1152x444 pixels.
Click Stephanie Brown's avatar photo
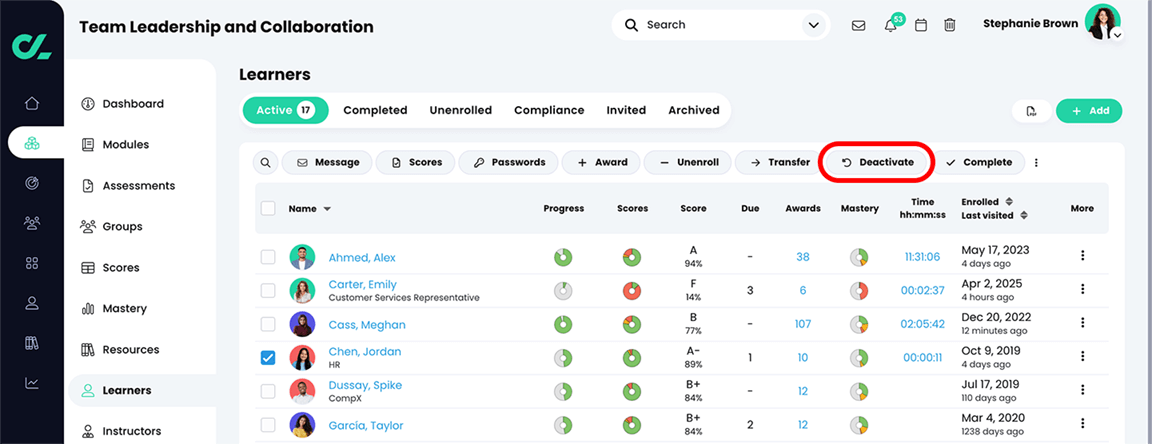coord(1102,22)
